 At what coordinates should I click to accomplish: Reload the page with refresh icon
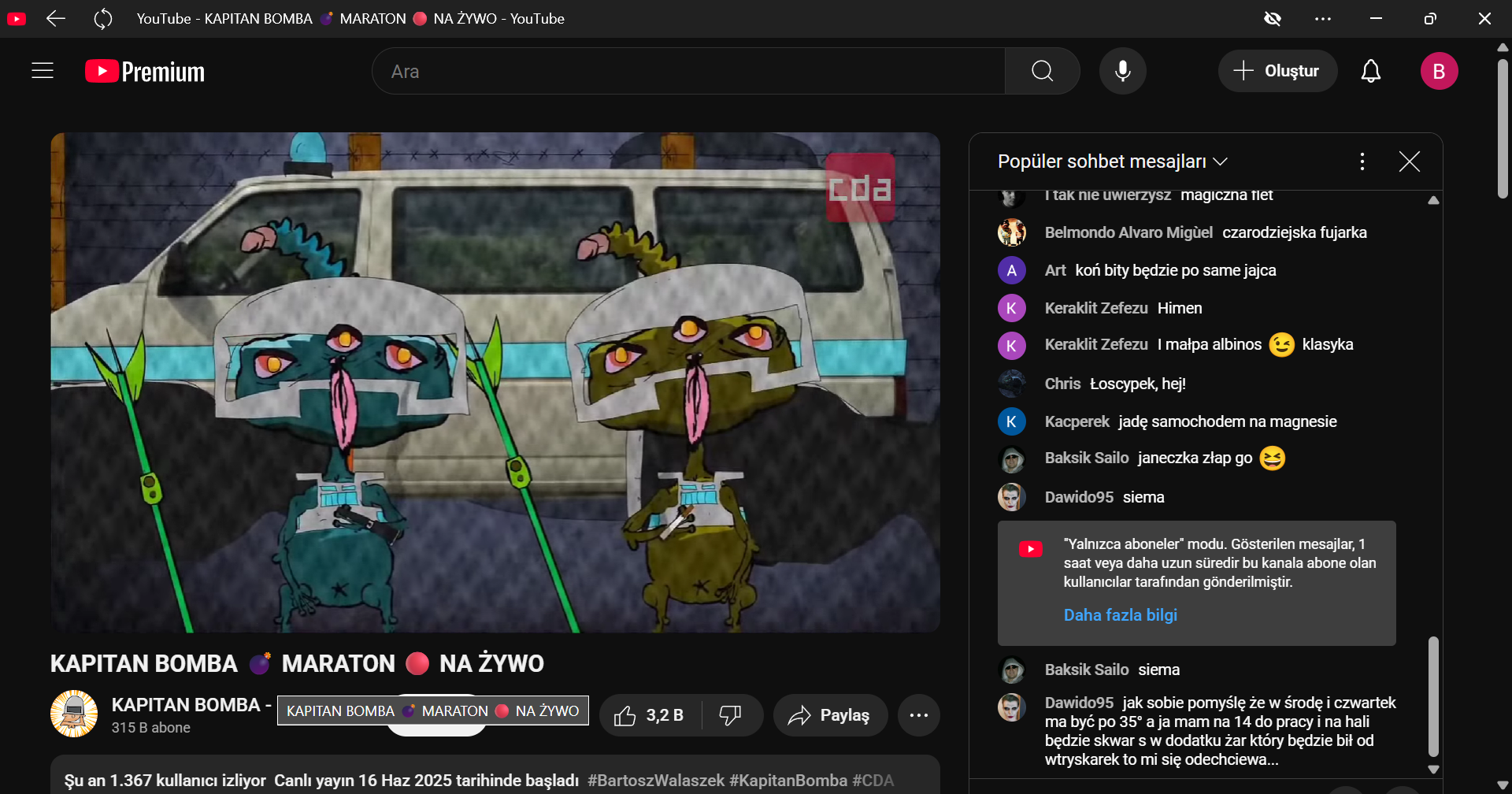[x=103, y=18]
